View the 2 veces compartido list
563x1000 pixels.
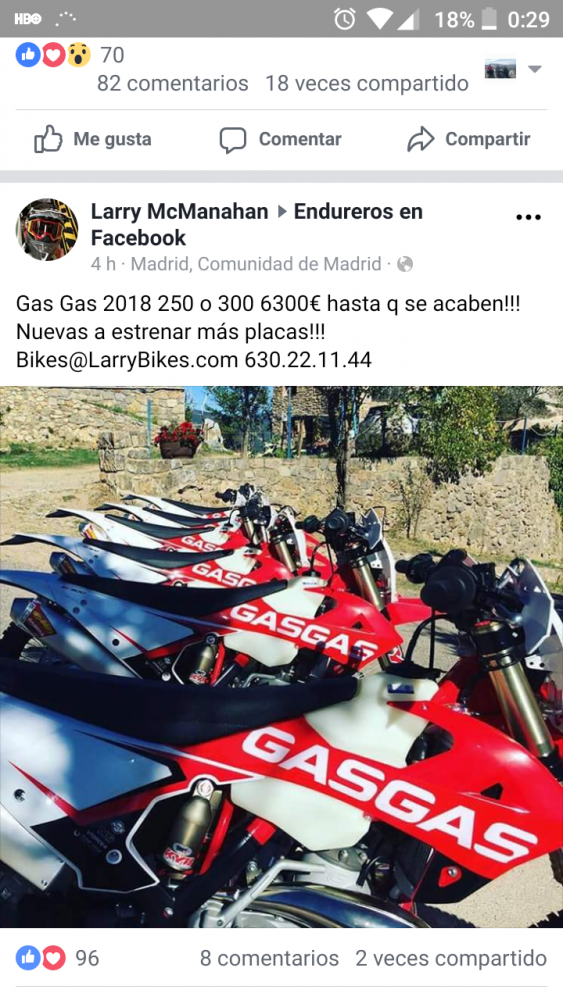pyautogui.click(x=451, y=958)
